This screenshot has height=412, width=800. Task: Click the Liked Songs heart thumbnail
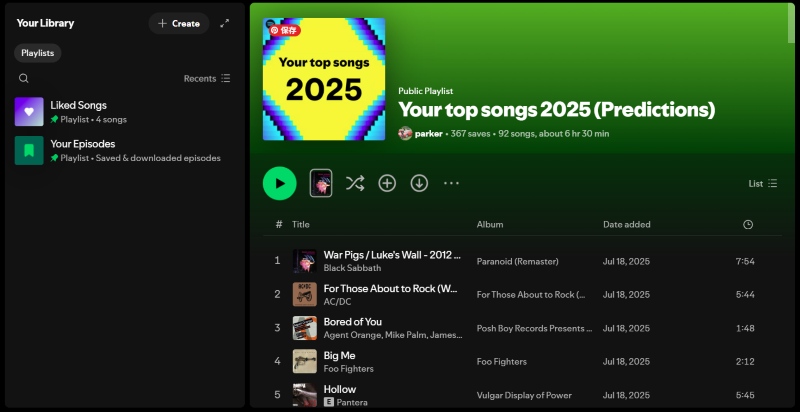(x=29, y=112)
